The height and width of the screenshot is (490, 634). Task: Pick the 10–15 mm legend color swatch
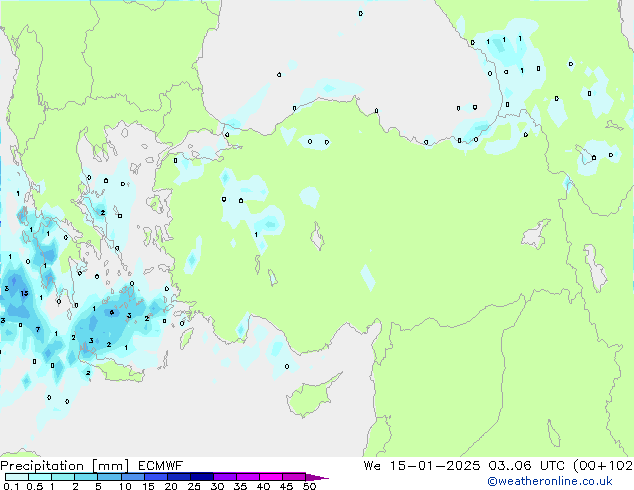click(x=135, y=477)
